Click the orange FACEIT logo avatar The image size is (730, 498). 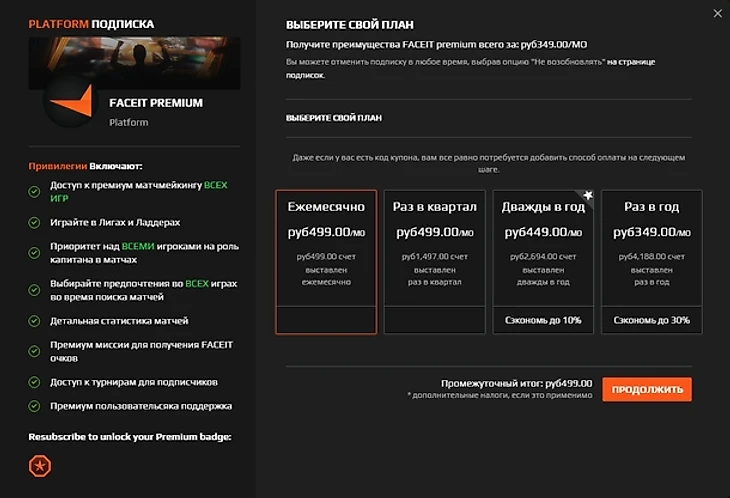(x=70, y=101)
